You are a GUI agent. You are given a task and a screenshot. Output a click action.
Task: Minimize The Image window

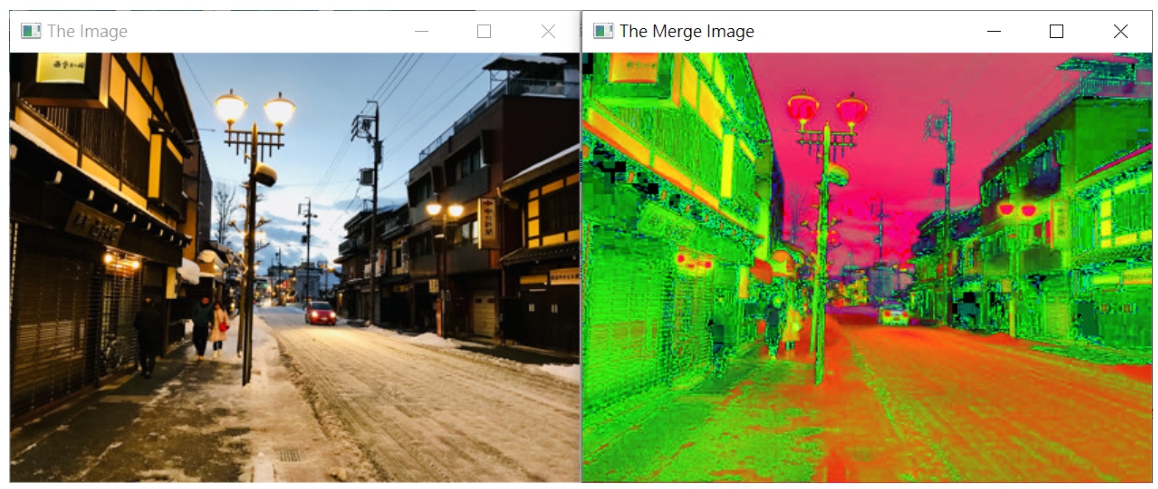click(x=421, y=31)
